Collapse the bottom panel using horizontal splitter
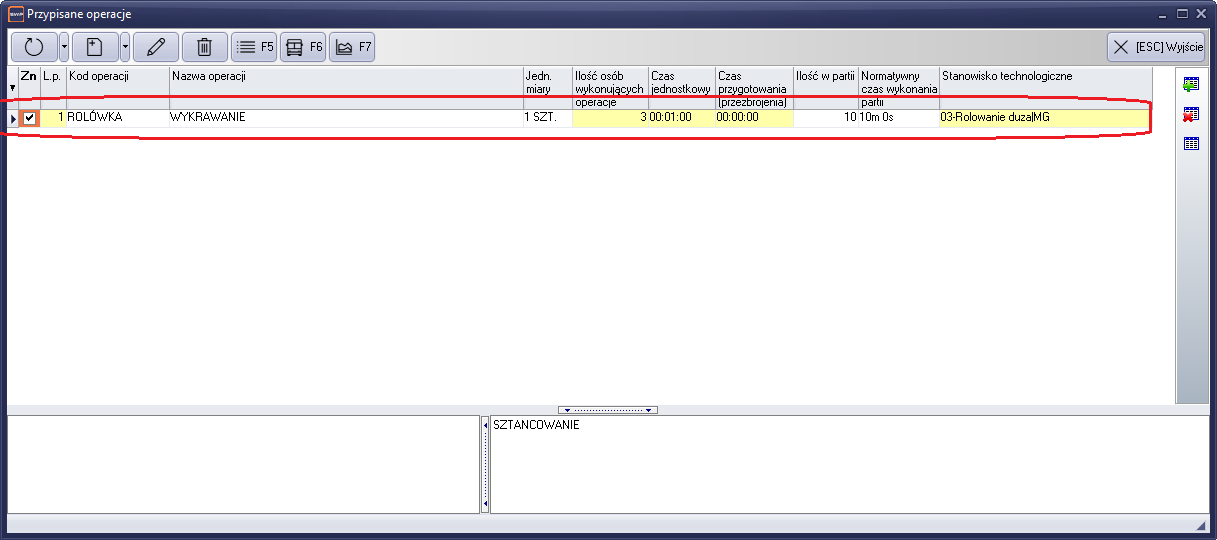Image resolution: width=1217 pixels, height=540 pixels. point(608,410)
